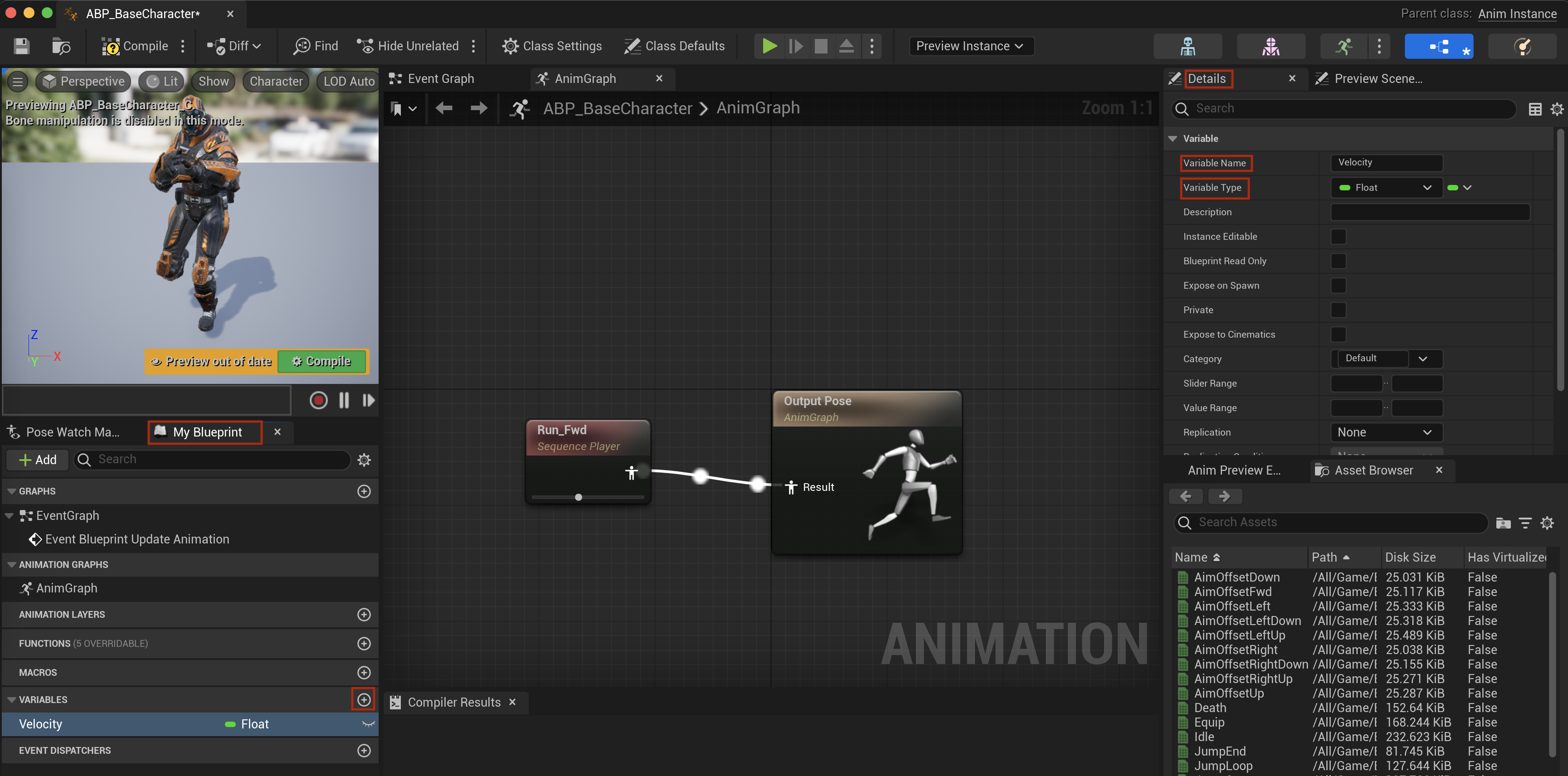
Task: Toggle Hide Unrelated nodes
Action: tap(408, 46)
